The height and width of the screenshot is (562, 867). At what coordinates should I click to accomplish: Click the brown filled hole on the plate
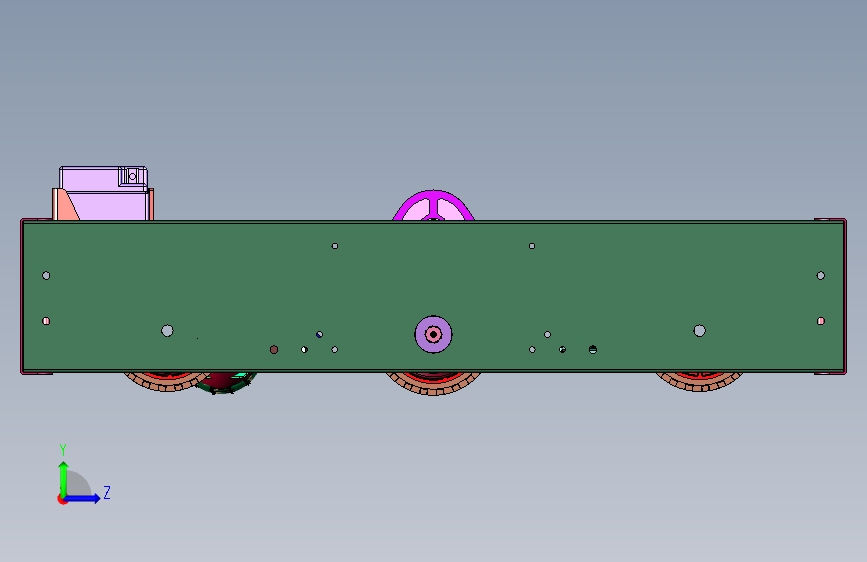click(x=274, y=350)
